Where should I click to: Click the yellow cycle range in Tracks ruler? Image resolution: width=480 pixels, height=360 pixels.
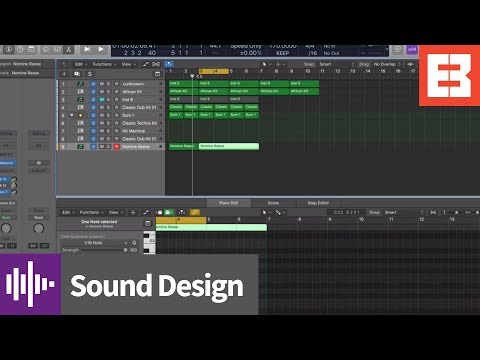[214, 71]
